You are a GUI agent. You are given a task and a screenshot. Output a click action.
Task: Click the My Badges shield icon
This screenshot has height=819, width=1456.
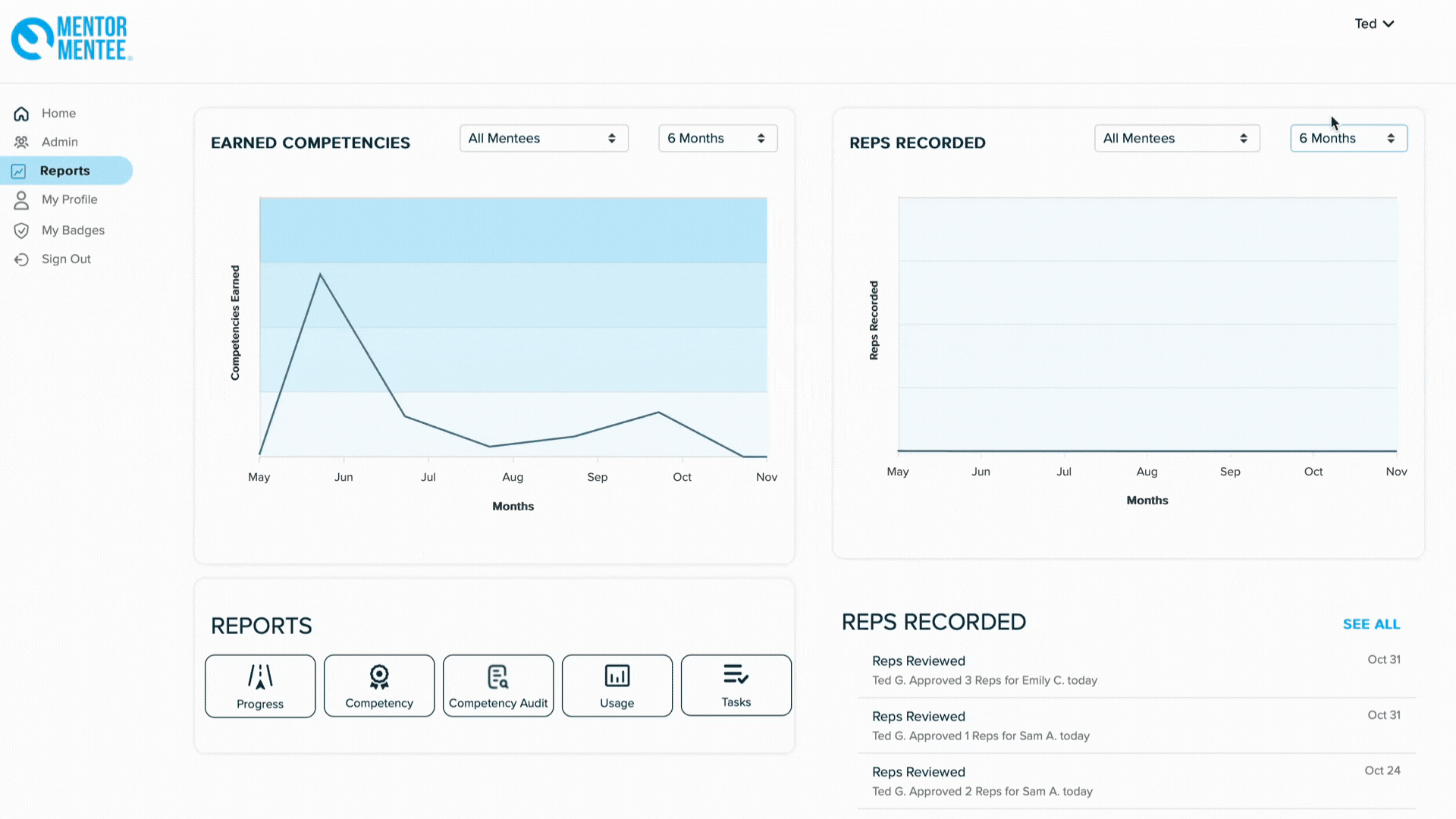[21, 231]
